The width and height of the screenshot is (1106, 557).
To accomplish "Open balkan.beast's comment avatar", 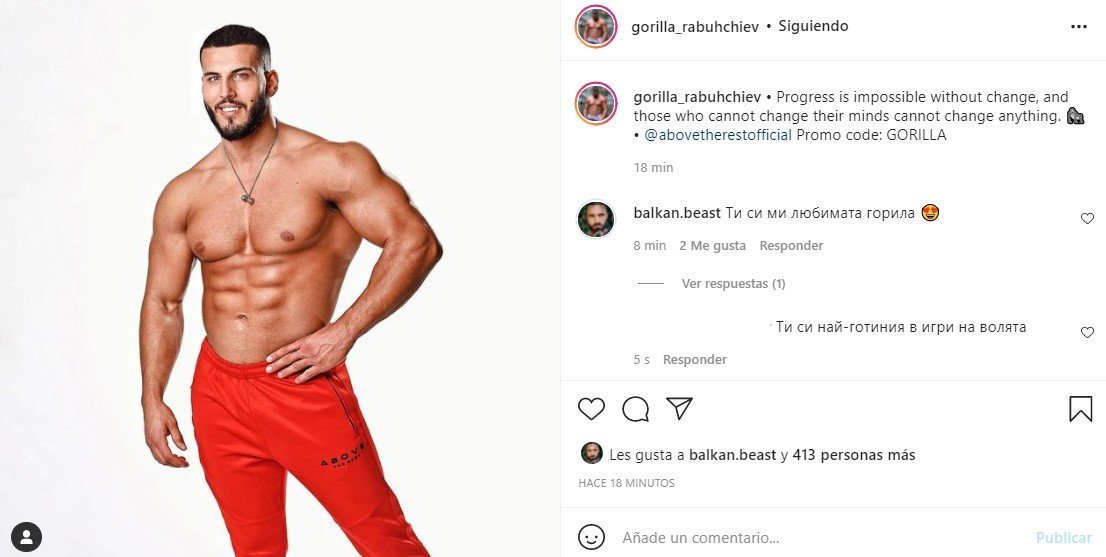I will (596, 219).
